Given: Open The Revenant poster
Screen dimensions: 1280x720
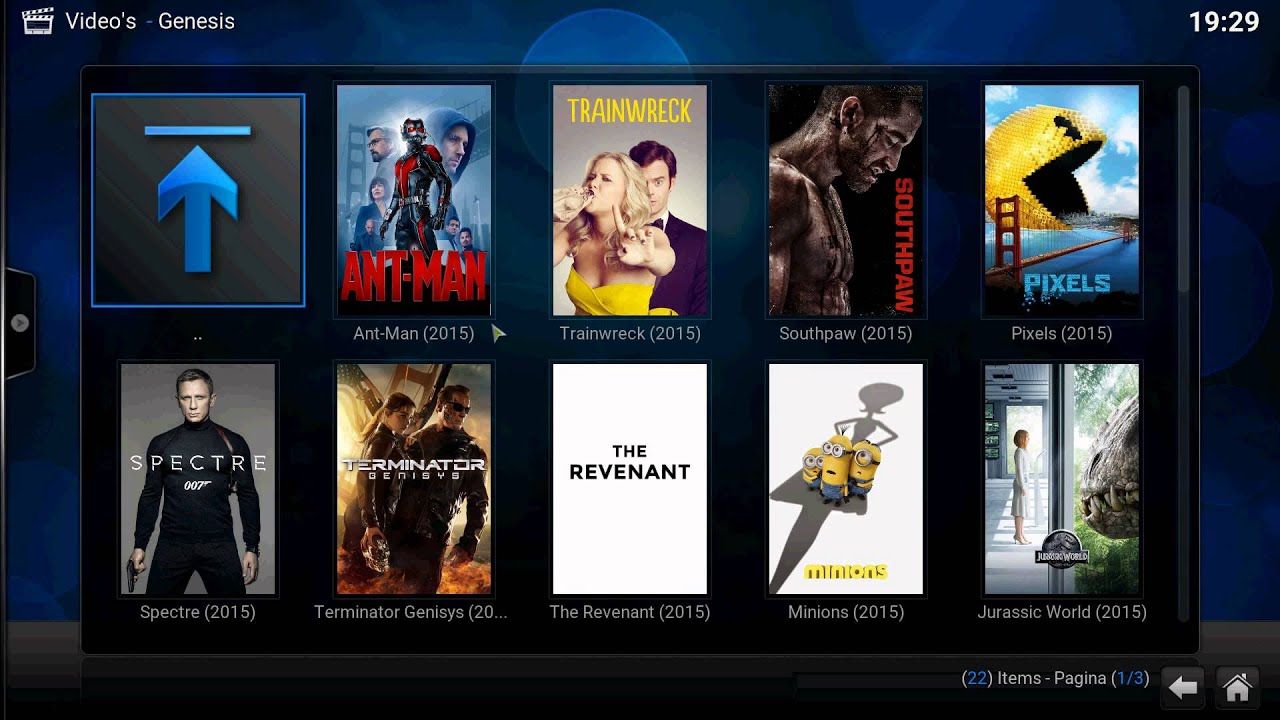Looking at the screenshot, I should pyautogui.click(x=630, y=479).
